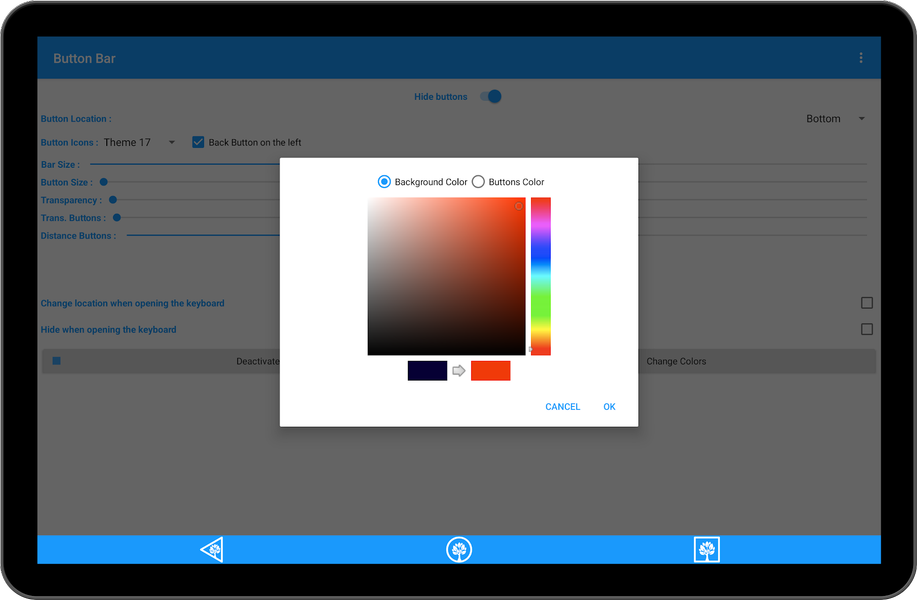The image size is (917, 600).
Task: Click the arrow between the color swatches
Action: coord(459,371)
